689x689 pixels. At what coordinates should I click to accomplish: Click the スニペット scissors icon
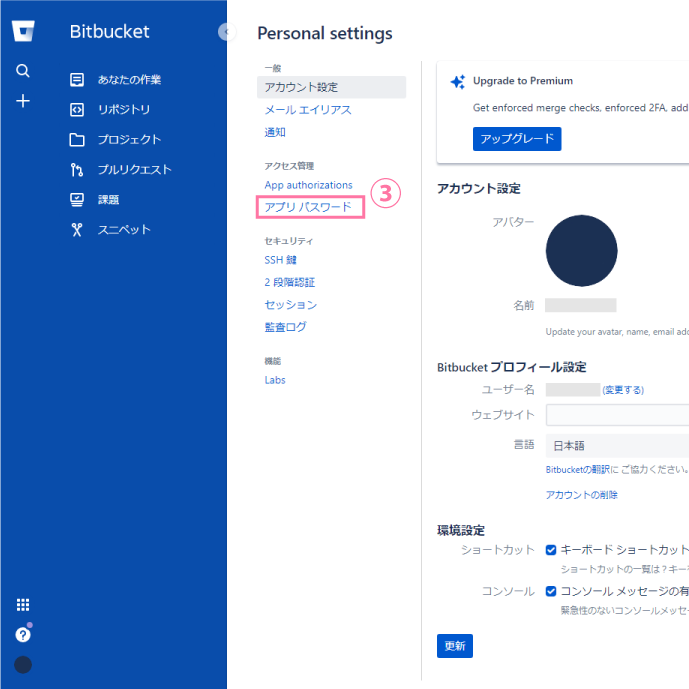(77, 229)
